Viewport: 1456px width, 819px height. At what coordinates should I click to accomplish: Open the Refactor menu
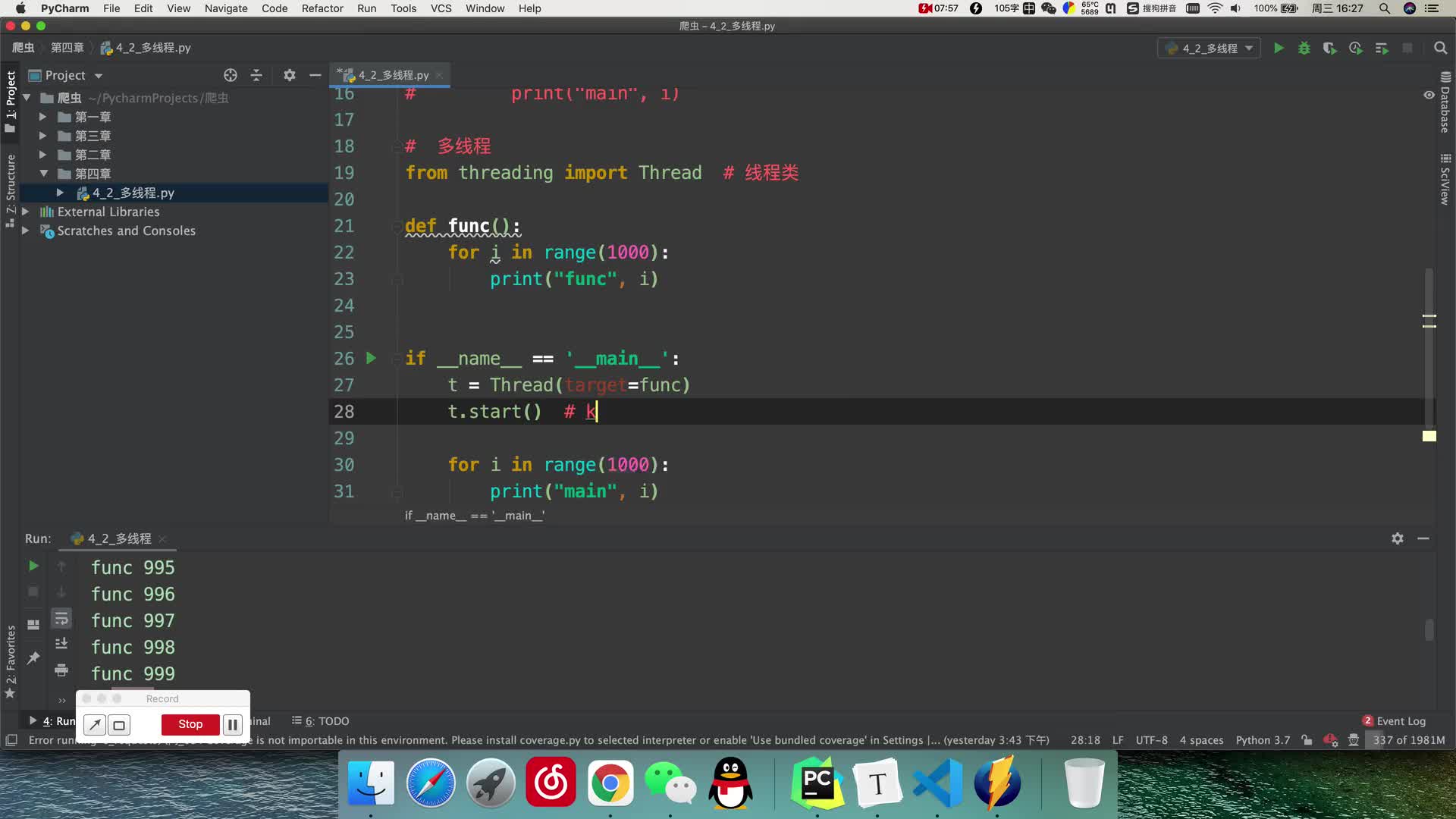[322, 8]
